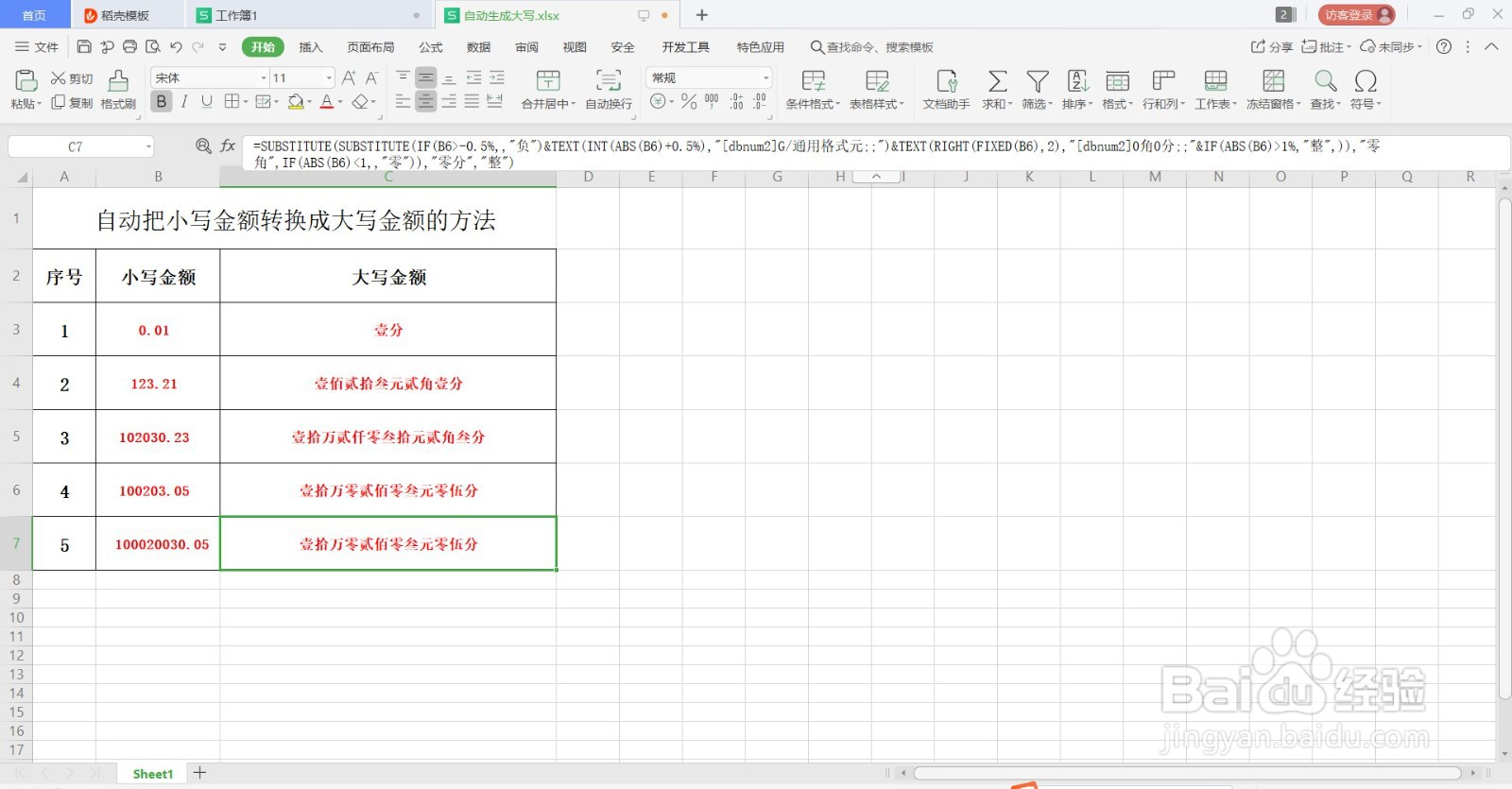Apply the red font color swatch

pos(327,102)
